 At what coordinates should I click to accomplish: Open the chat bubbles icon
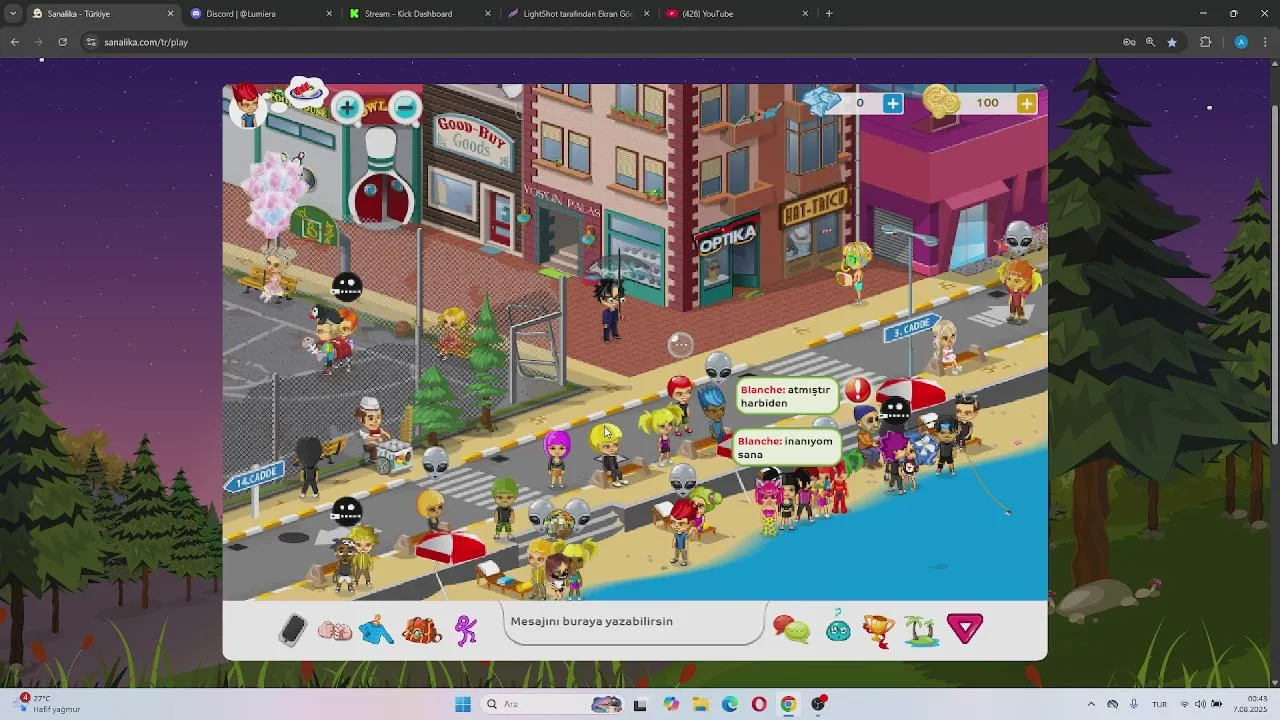[x=791, y=629]
